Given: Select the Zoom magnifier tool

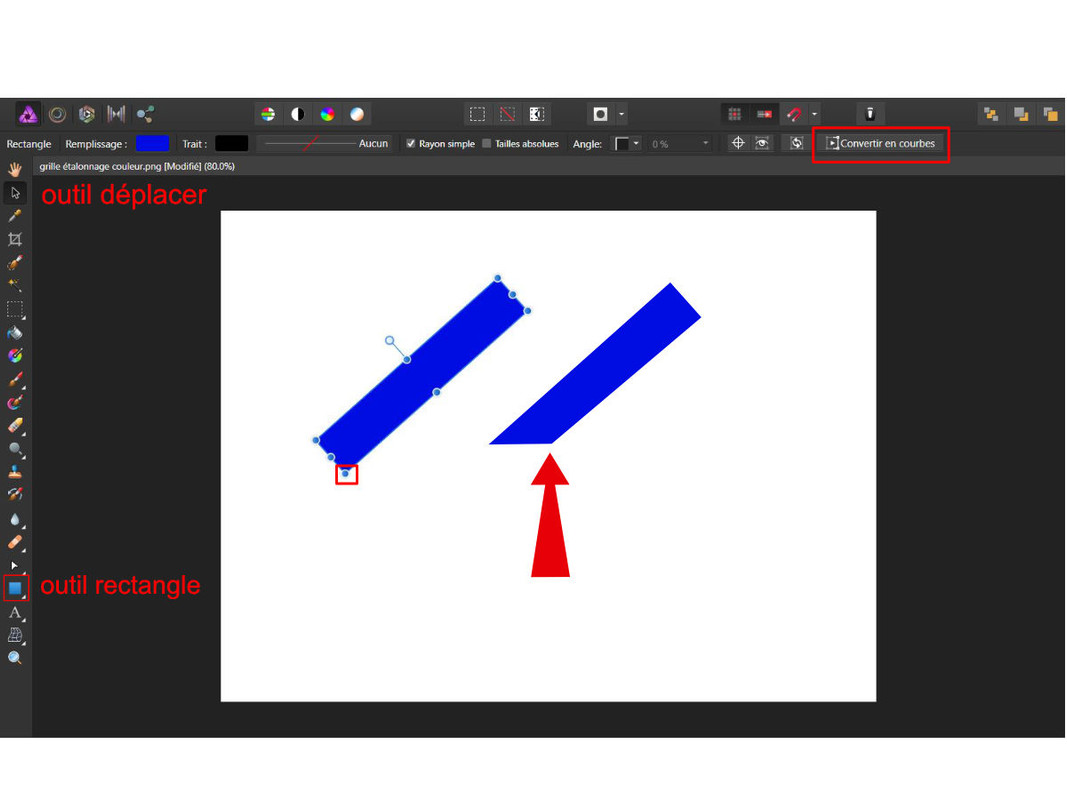Looking at the screenshot, I should (x=15, y=658).
